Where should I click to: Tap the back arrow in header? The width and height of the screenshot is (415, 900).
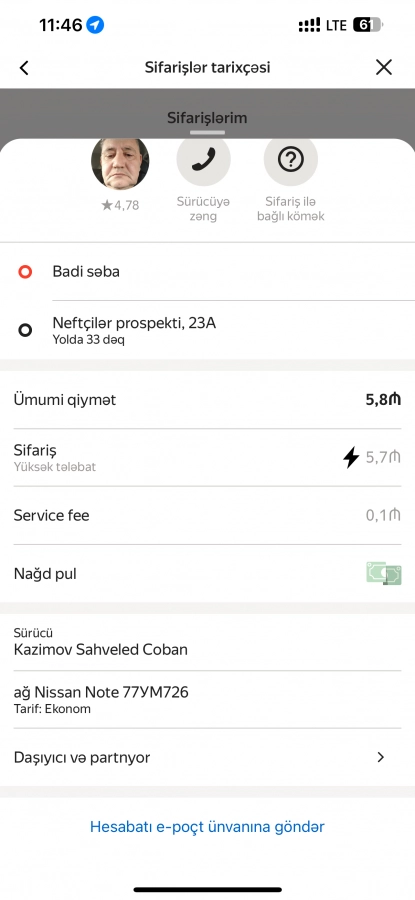(x=24, y=68)
